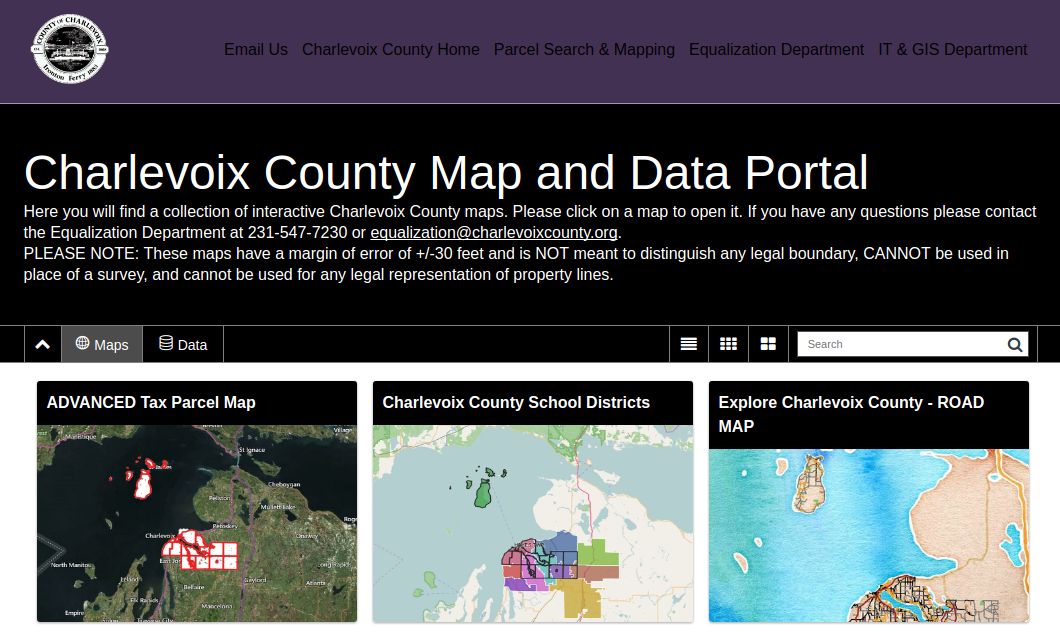
Task: Click the Charlevoix County School Districts title
Action: [x=516, y=402]
